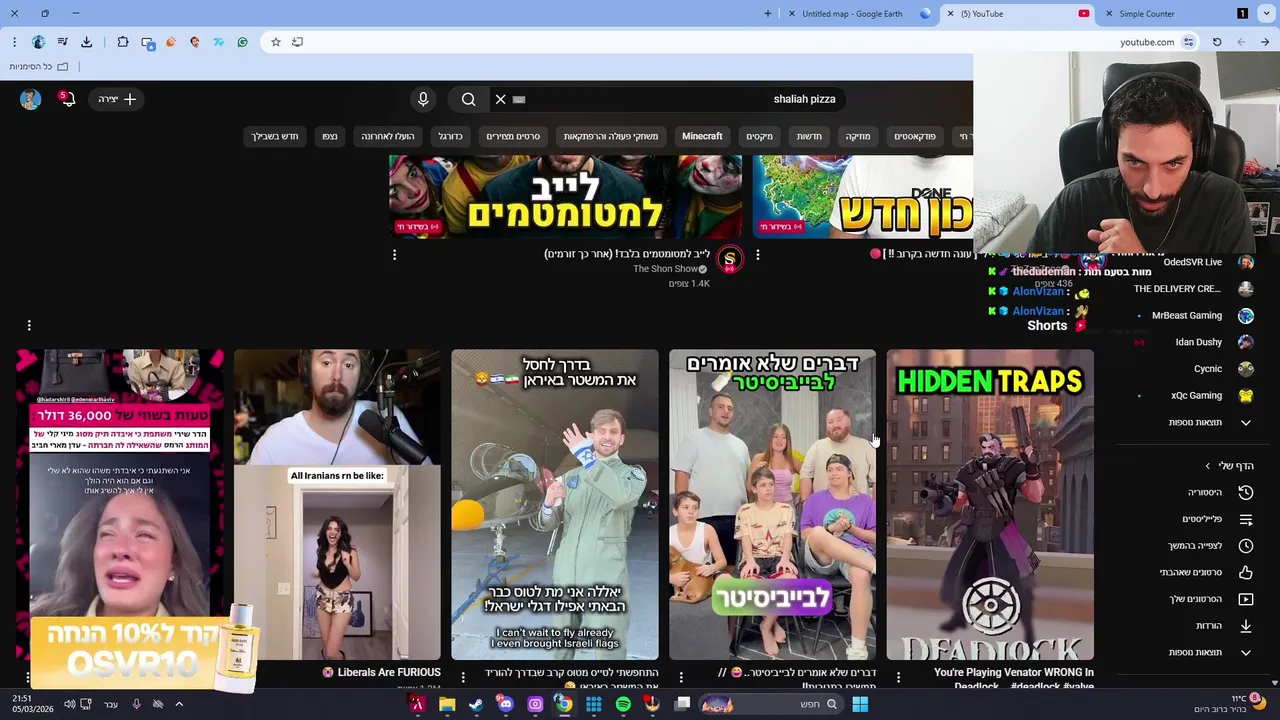
Task: Select the Minecraft filter chip
Action: (x=702, y=136)
